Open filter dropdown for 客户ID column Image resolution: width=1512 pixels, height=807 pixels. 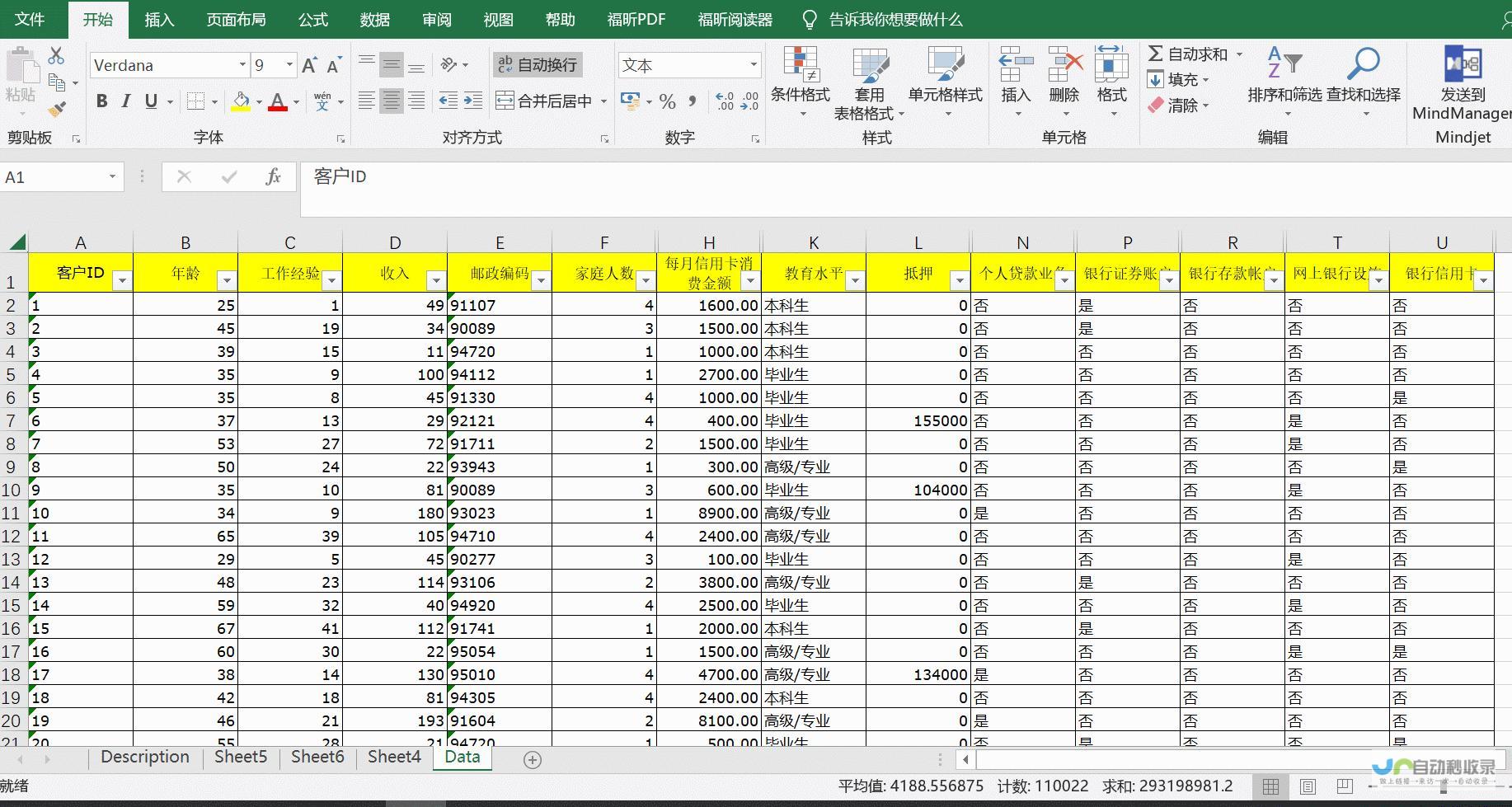click(x=122, y=281)
